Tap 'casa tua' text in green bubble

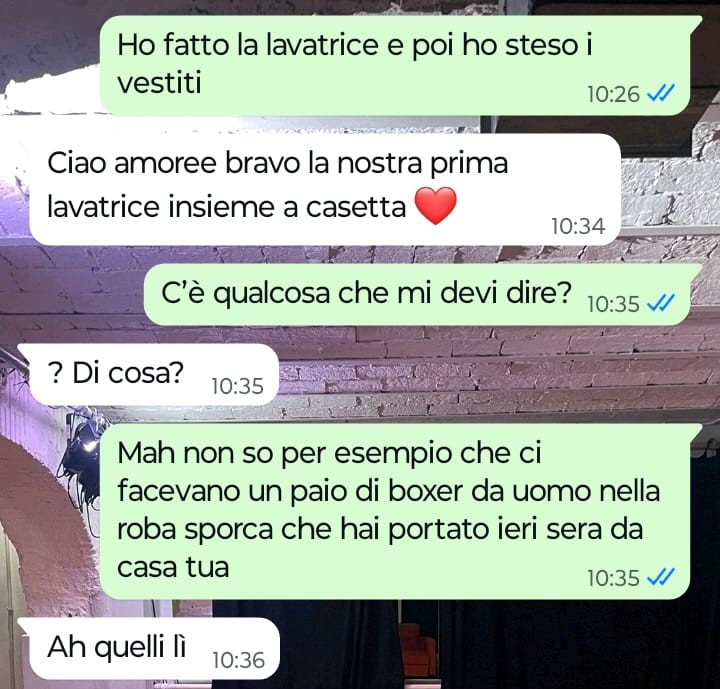point(173,567)
